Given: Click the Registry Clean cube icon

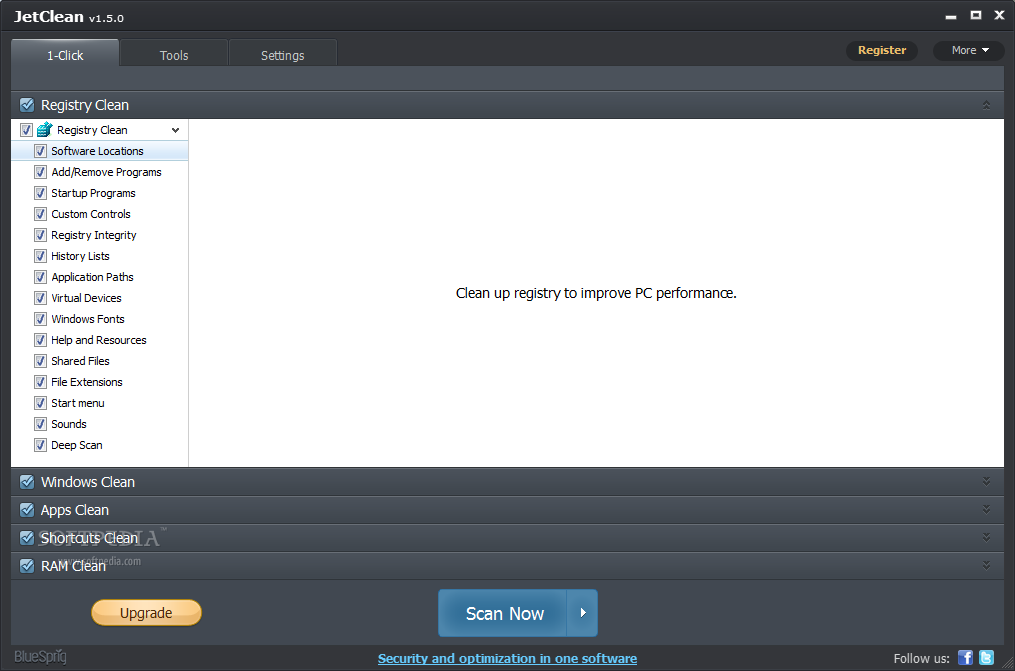Looking at the screenshot, I should pyautogui.click(x=44, y=129).
